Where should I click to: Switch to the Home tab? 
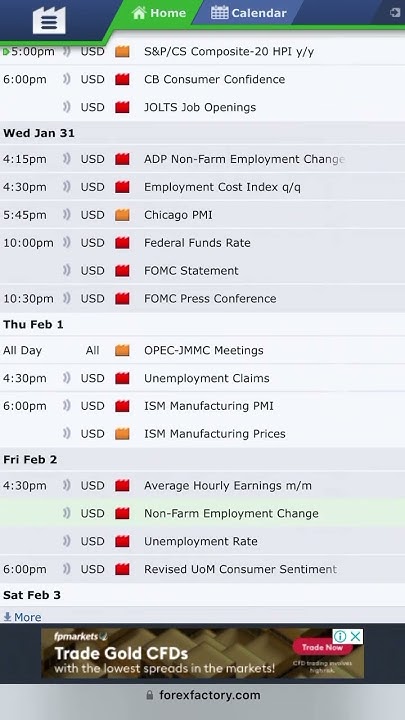tap(158, 13)
